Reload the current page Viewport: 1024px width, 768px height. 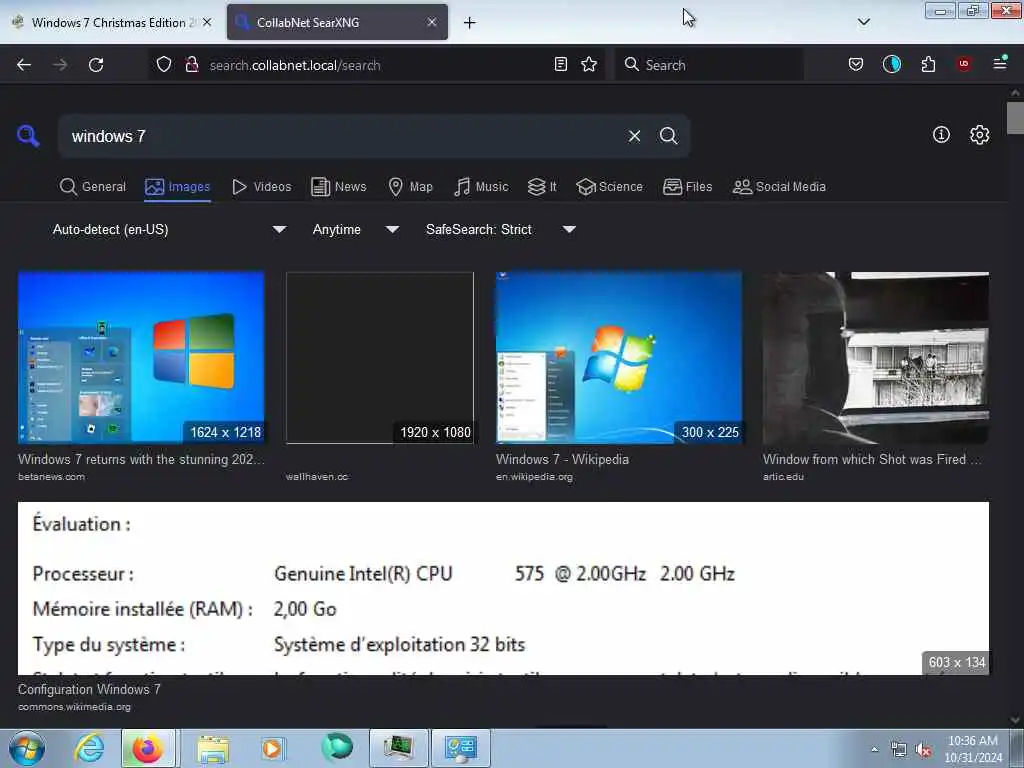(96, 65)
